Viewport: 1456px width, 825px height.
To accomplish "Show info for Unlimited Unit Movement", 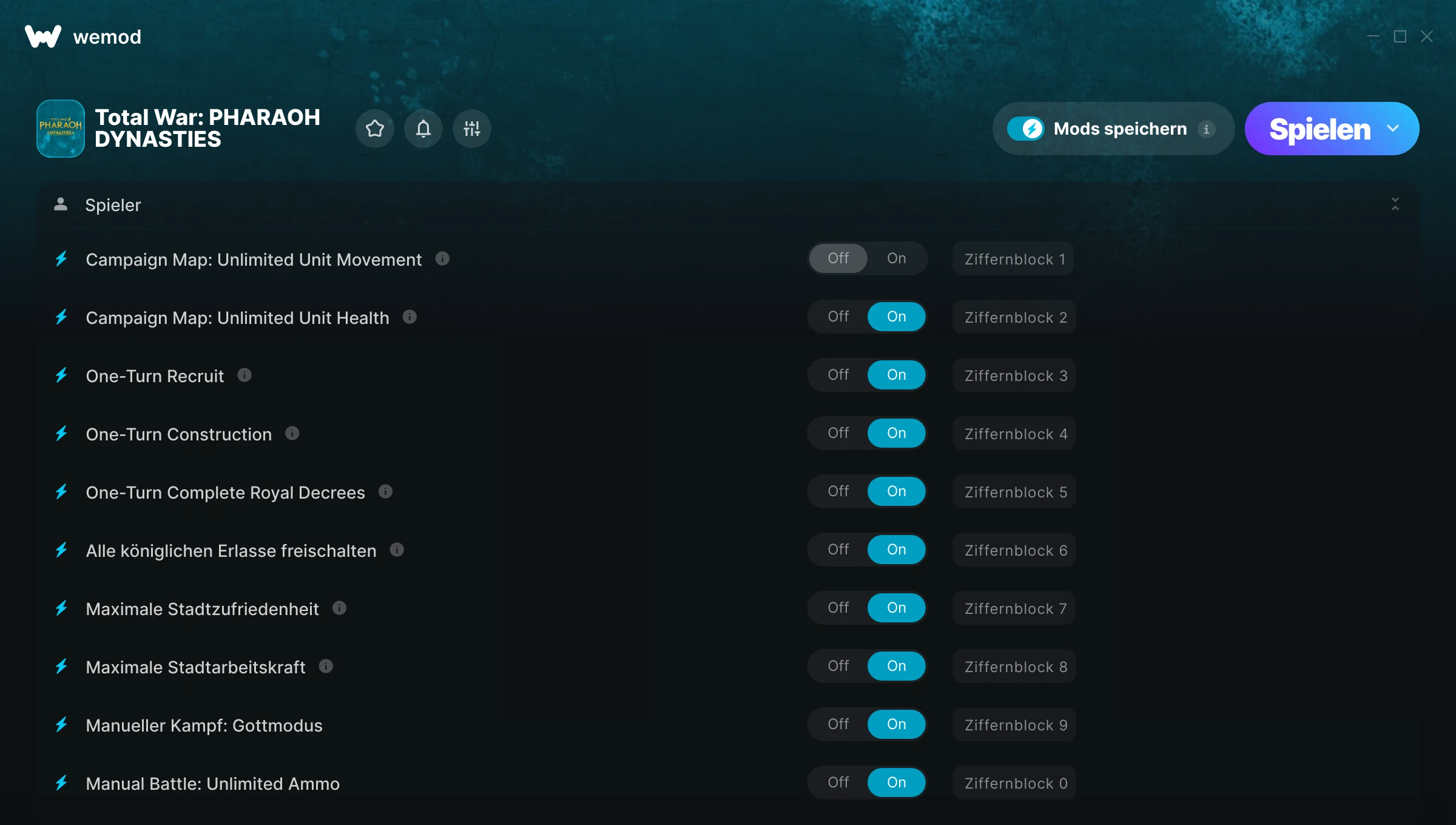I will pyautogui.click(x=442, y=258).
